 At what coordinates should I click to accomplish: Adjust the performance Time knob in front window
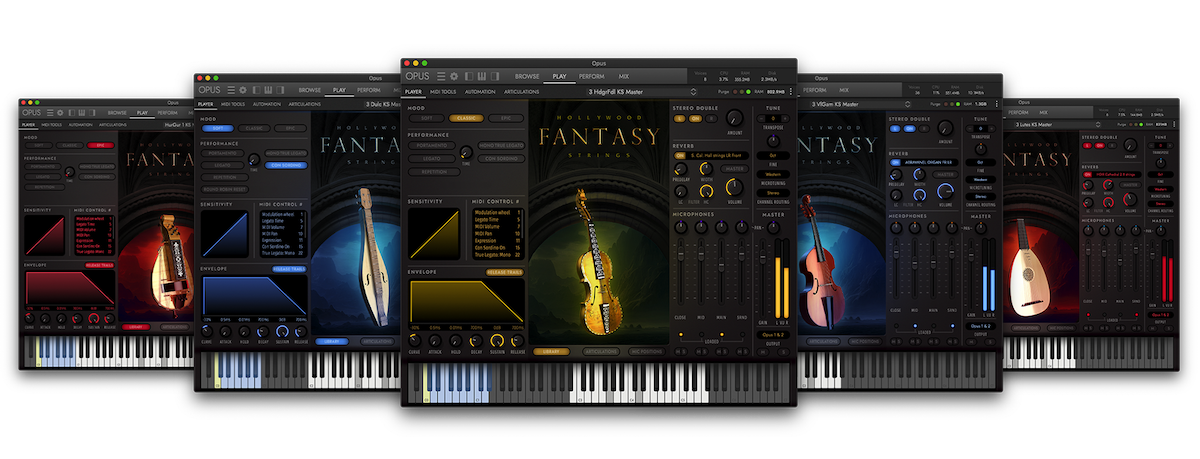466,152
